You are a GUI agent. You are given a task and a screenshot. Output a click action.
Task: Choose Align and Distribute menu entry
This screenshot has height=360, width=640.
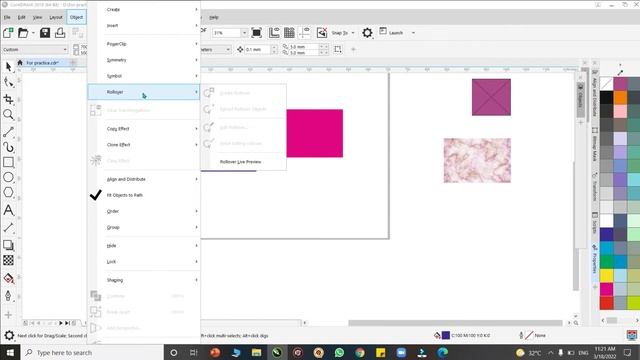point(144,179)
